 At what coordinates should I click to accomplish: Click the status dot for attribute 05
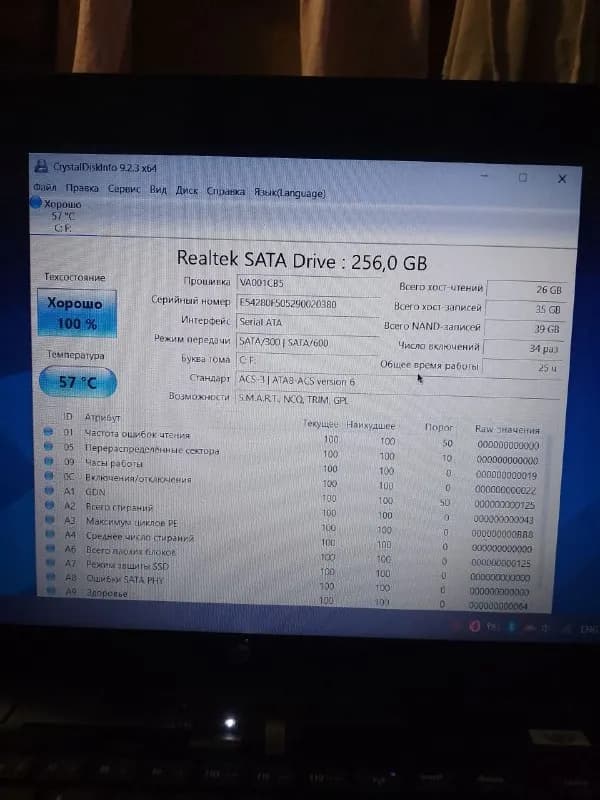click(48, 446)
